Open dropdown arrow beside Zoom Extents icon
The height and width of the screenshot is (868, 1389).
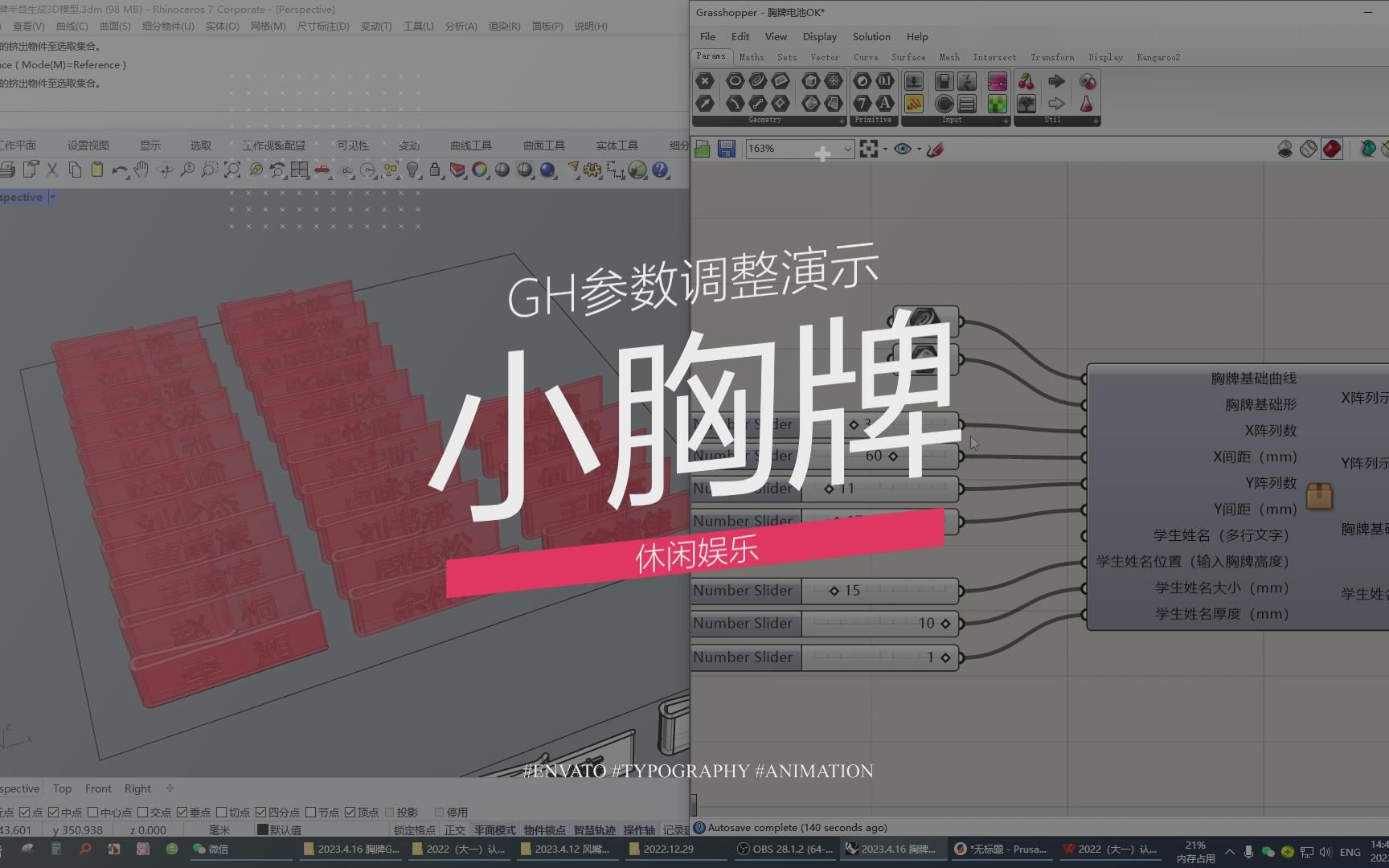[885, 149]
